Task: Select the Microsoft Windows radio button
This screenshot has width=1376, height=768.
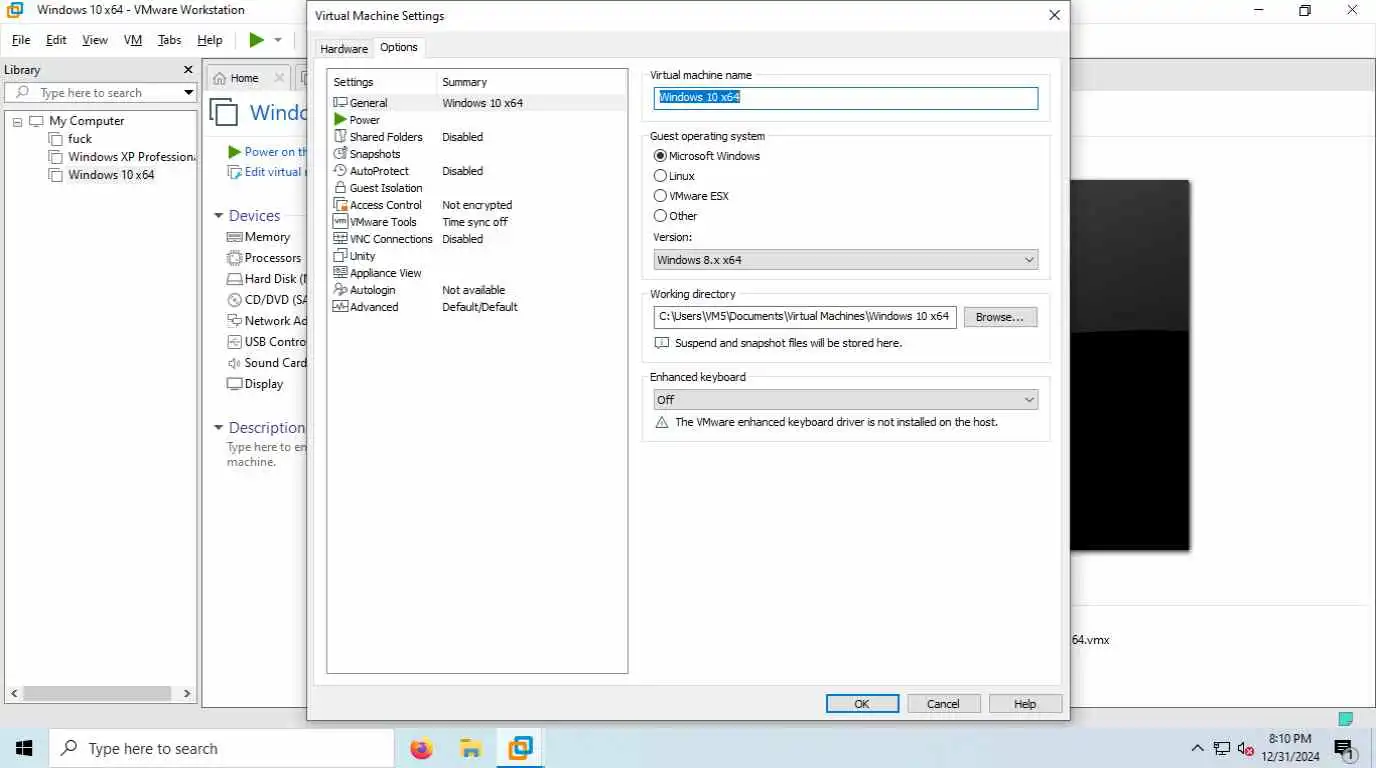Action: (x=660, y=156)
